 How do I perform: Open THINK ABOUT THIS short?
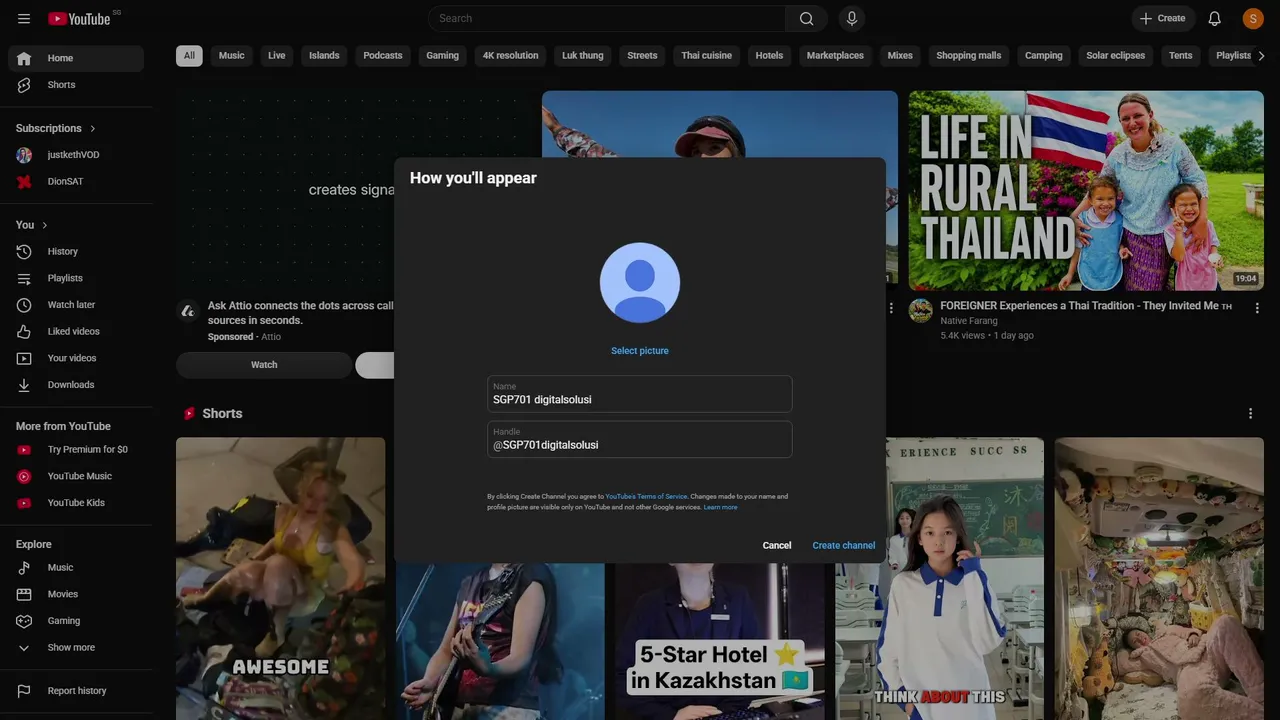(x=940, y=578)
